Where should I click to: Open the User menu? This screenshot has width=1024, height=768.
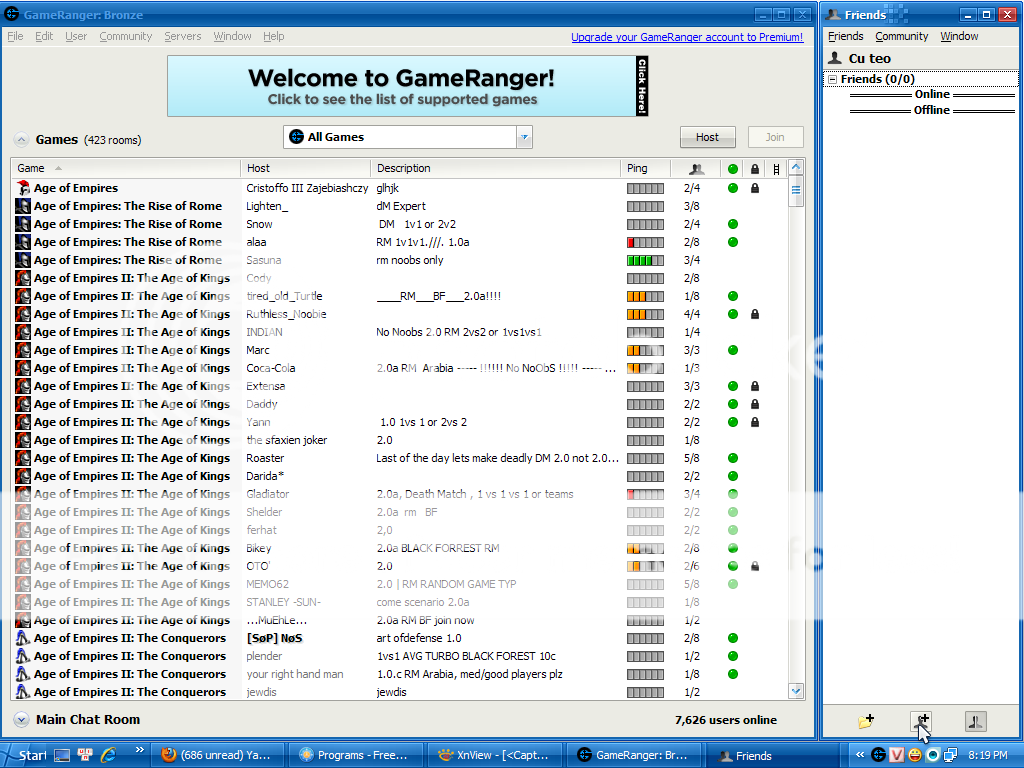pyautogui.click(x=76, y=36)
